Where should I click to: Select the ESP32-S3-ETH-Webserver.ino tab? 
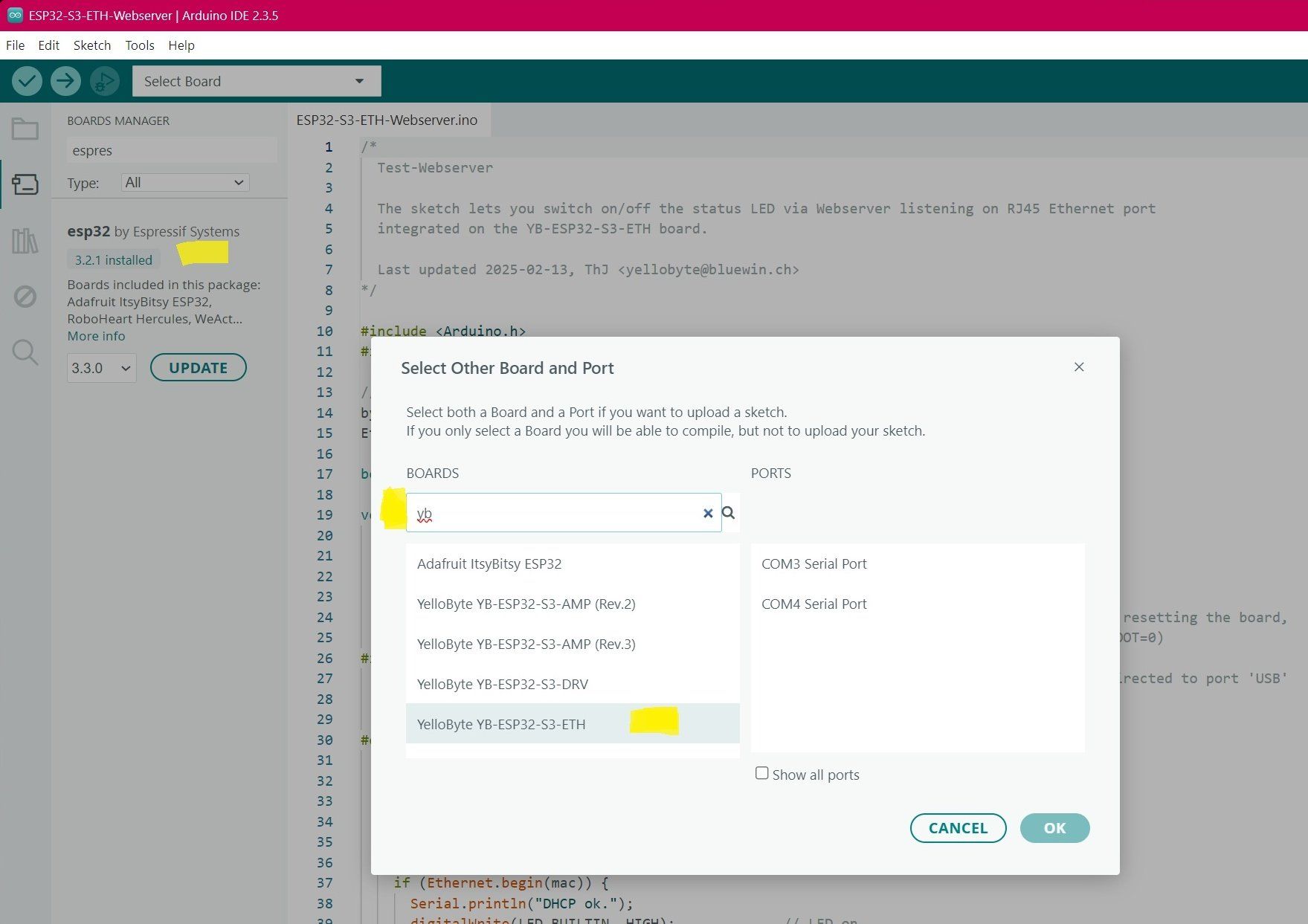(x=387, y=120)
